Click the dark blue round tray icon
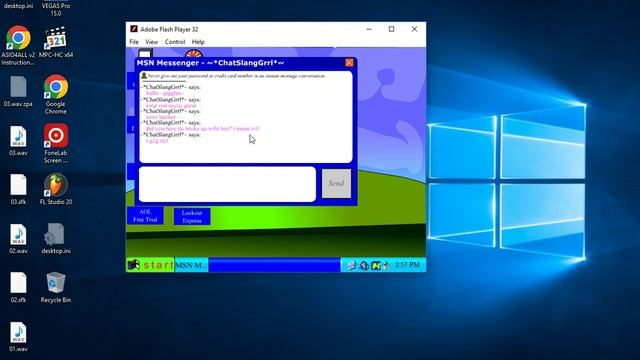This screenshot has width=640, height=360. coord(364,265)
